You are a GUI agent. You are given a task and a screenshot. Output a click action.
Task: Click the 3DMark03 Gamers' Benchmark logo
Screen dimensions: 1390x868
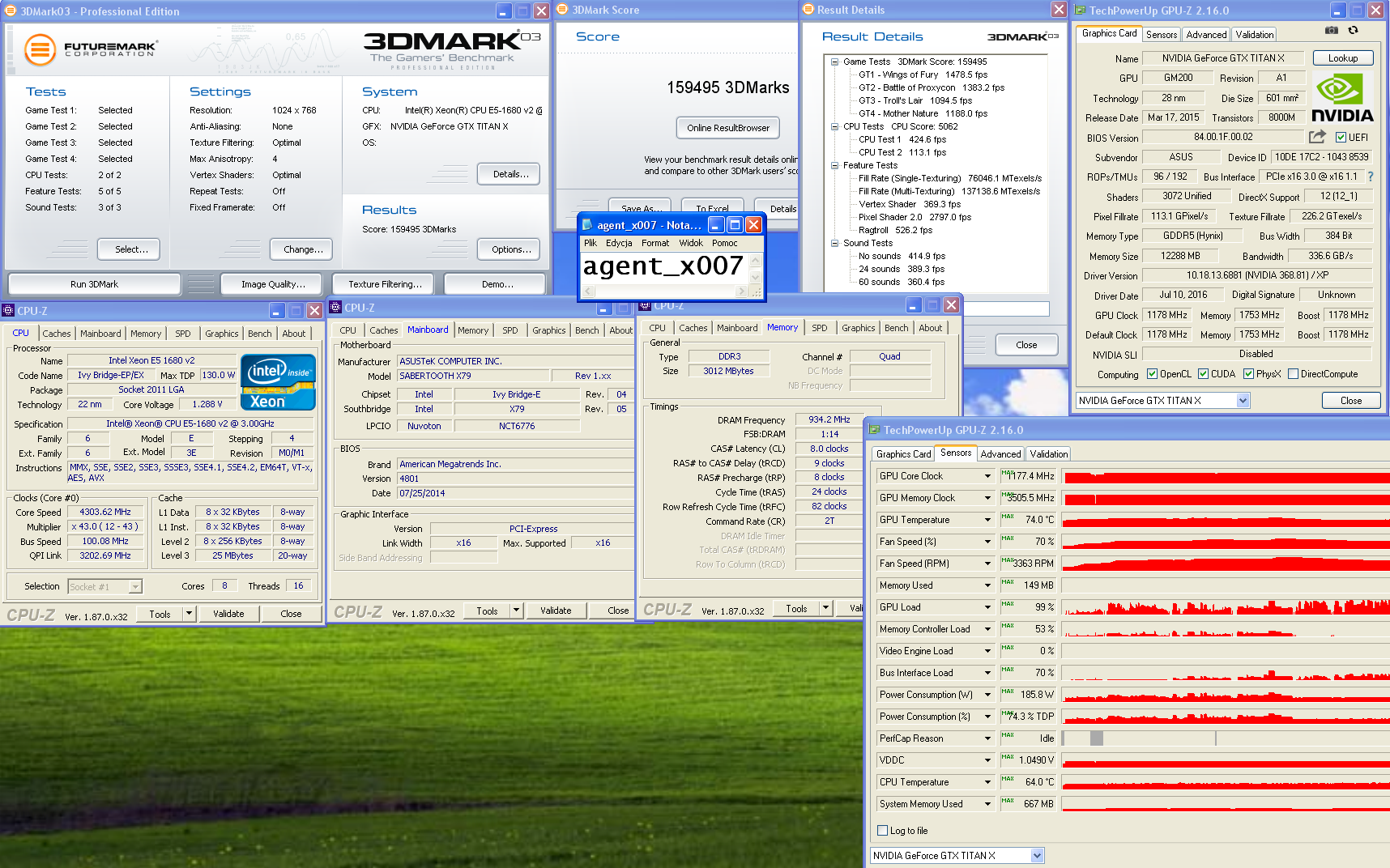click(450, 50)
